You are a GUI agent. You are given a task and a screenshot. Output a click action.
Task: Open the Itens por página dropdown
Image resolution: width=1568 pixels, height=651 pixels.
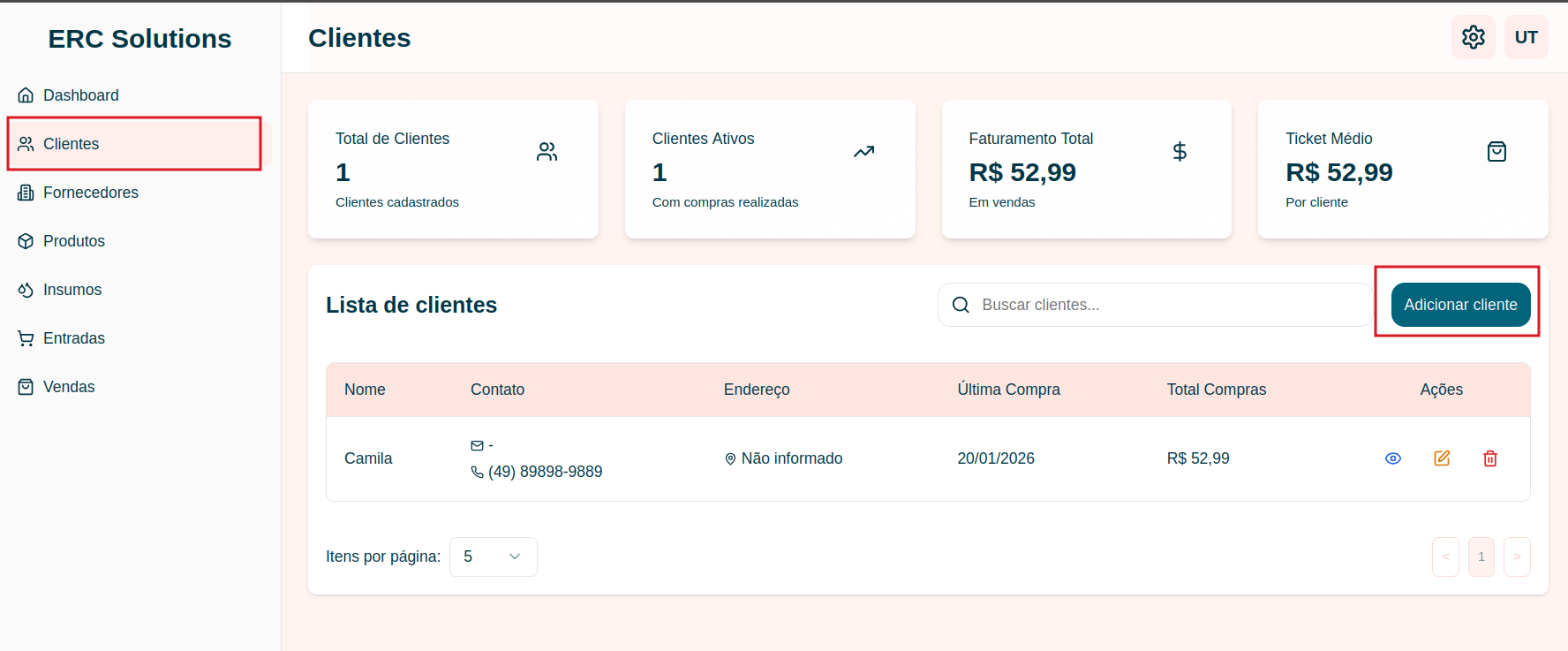(493, 556)
